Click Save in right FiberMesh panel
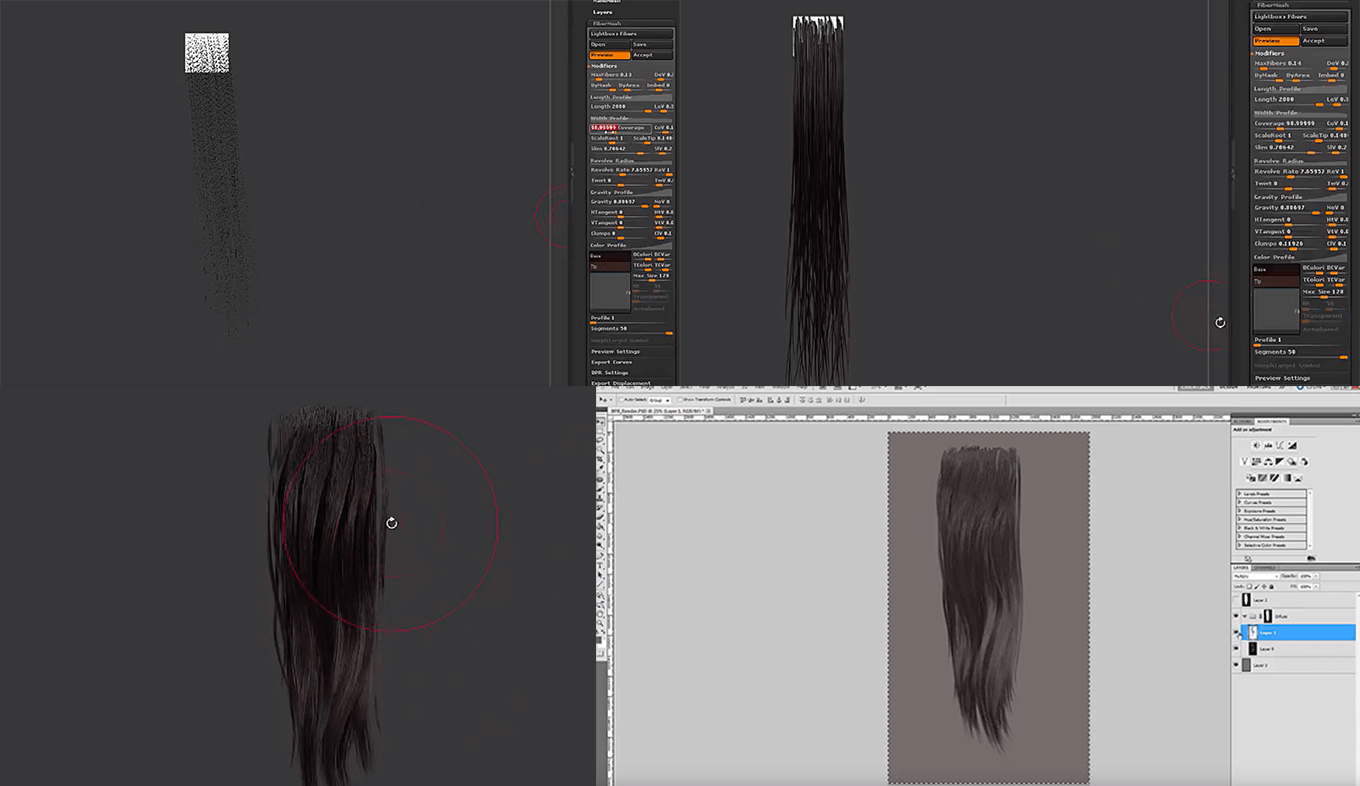The width and height of the screenshot is (1360, 786). tap(1322, 29)
